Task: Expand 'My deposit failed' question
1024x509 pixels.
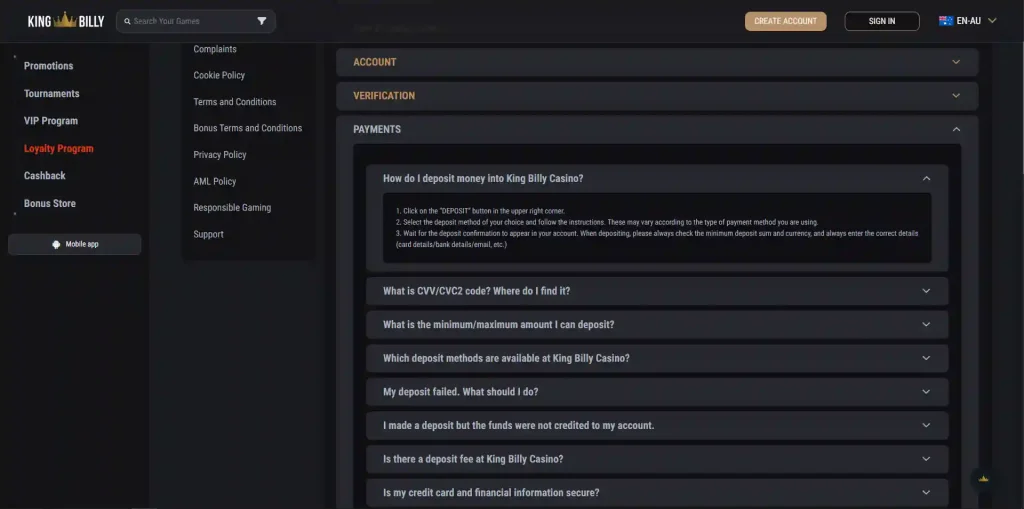Action: [657, 392]
